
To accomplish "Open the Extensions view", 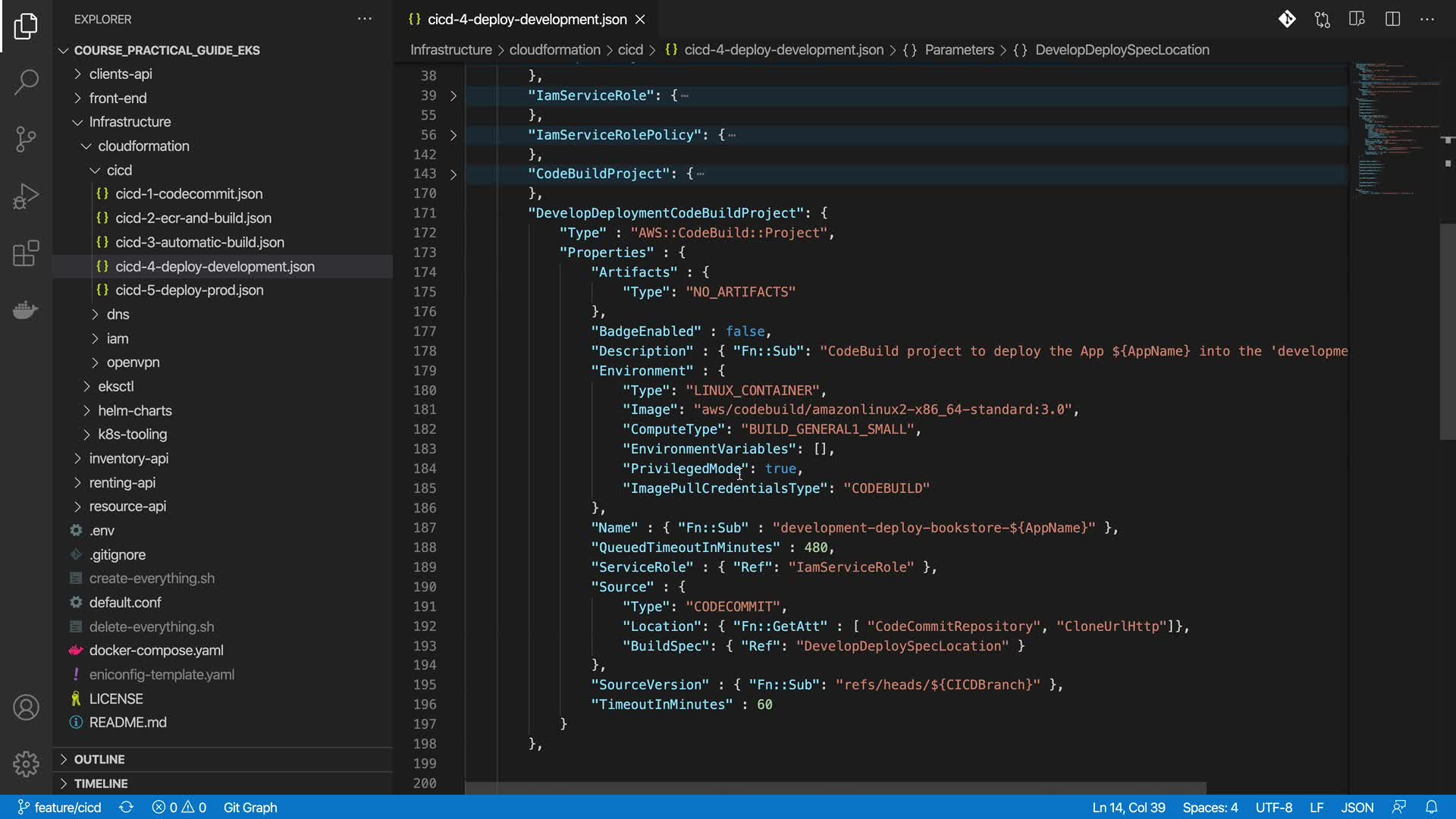I will tap(26, 253).
